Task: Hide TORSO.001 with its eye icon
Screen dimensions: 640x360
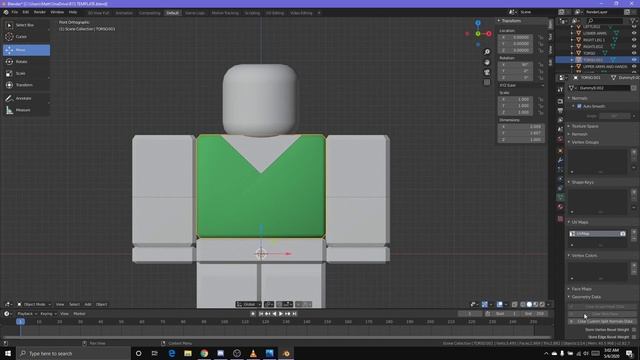Action: coord(634,60)
